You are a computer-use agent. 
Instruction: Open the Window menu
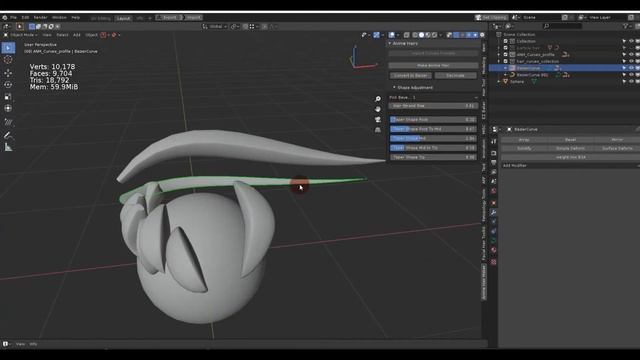(59, 18)
